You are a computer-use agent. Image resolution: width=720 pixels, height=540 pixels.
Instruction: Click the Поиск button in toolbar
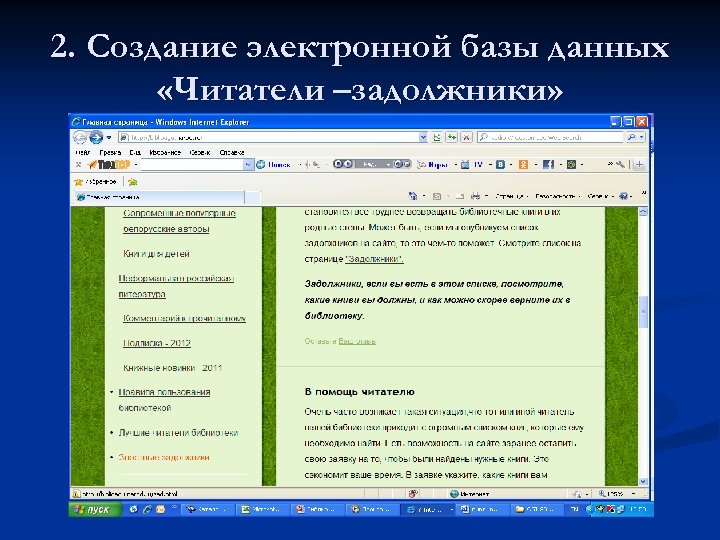click(274, 164)
